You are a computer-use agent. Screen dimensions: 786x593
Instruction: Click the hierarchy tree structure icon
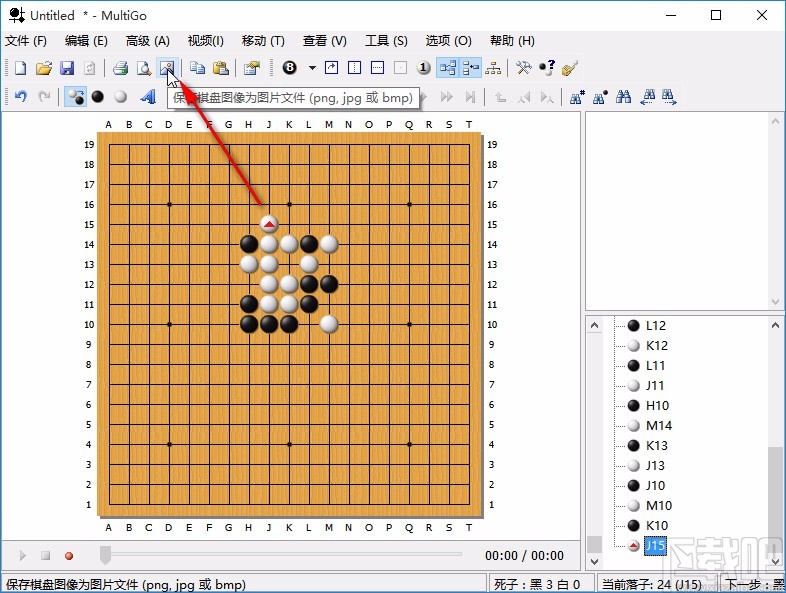493,68
